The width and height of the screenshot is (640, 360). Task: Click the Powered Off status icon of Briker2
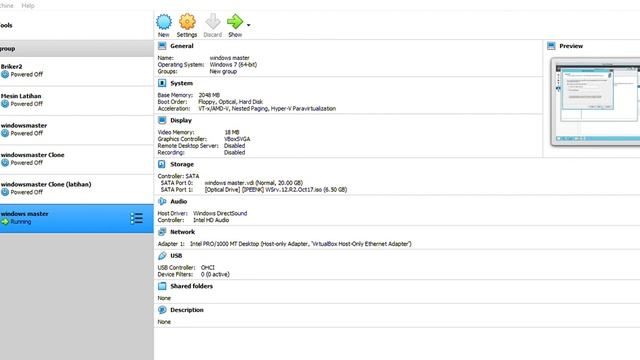[x=5, y=74]
